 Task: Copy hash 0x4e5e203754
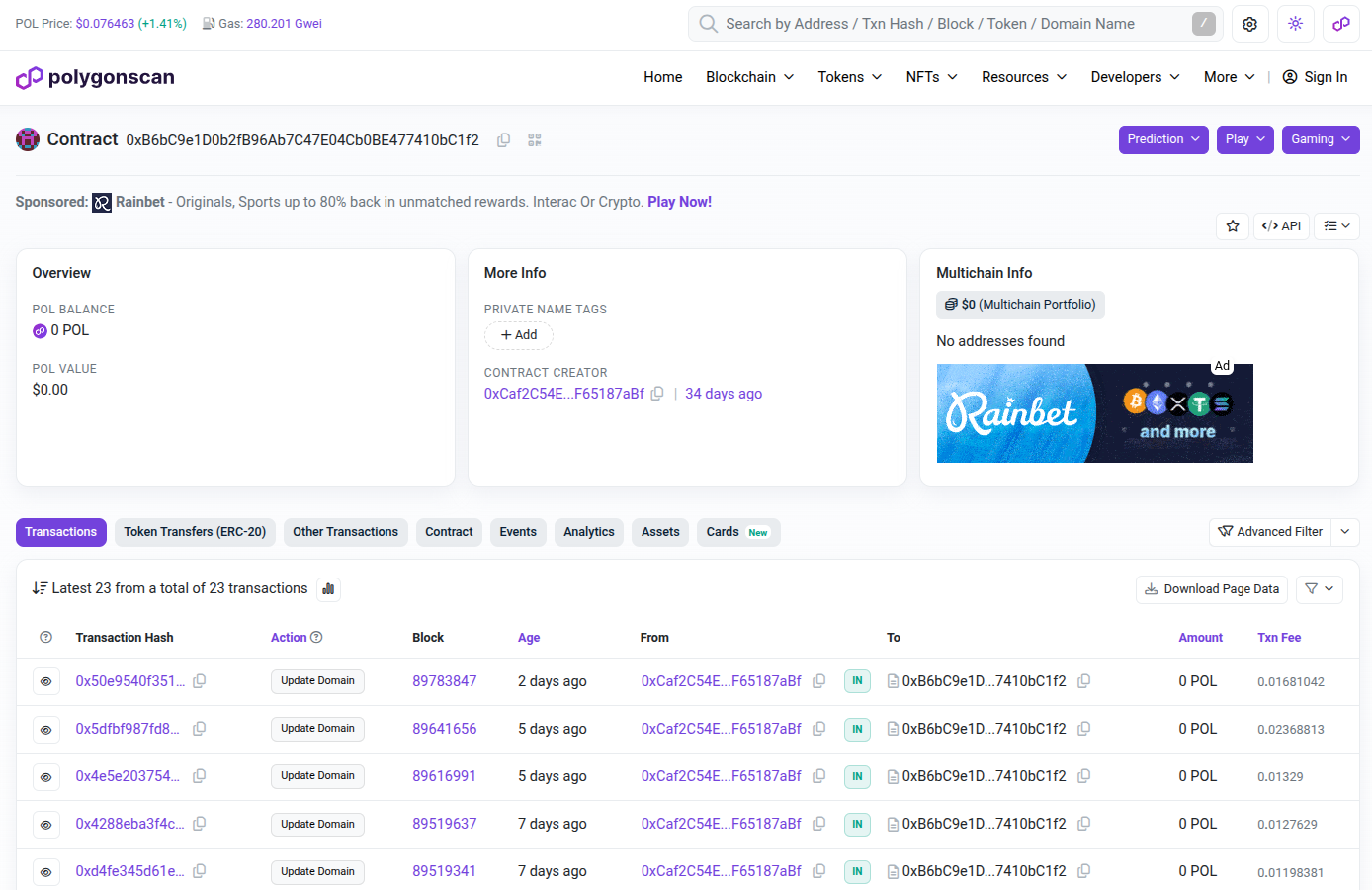coord(200,776)
